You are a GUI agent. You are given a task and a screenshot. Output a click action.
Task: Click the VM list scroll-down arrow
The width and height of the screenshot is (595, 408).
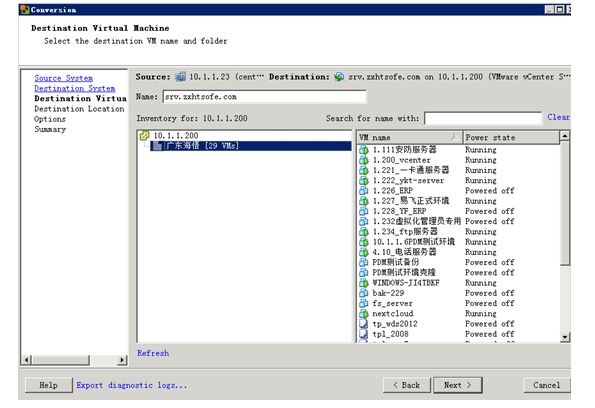(x=565, y=337)
